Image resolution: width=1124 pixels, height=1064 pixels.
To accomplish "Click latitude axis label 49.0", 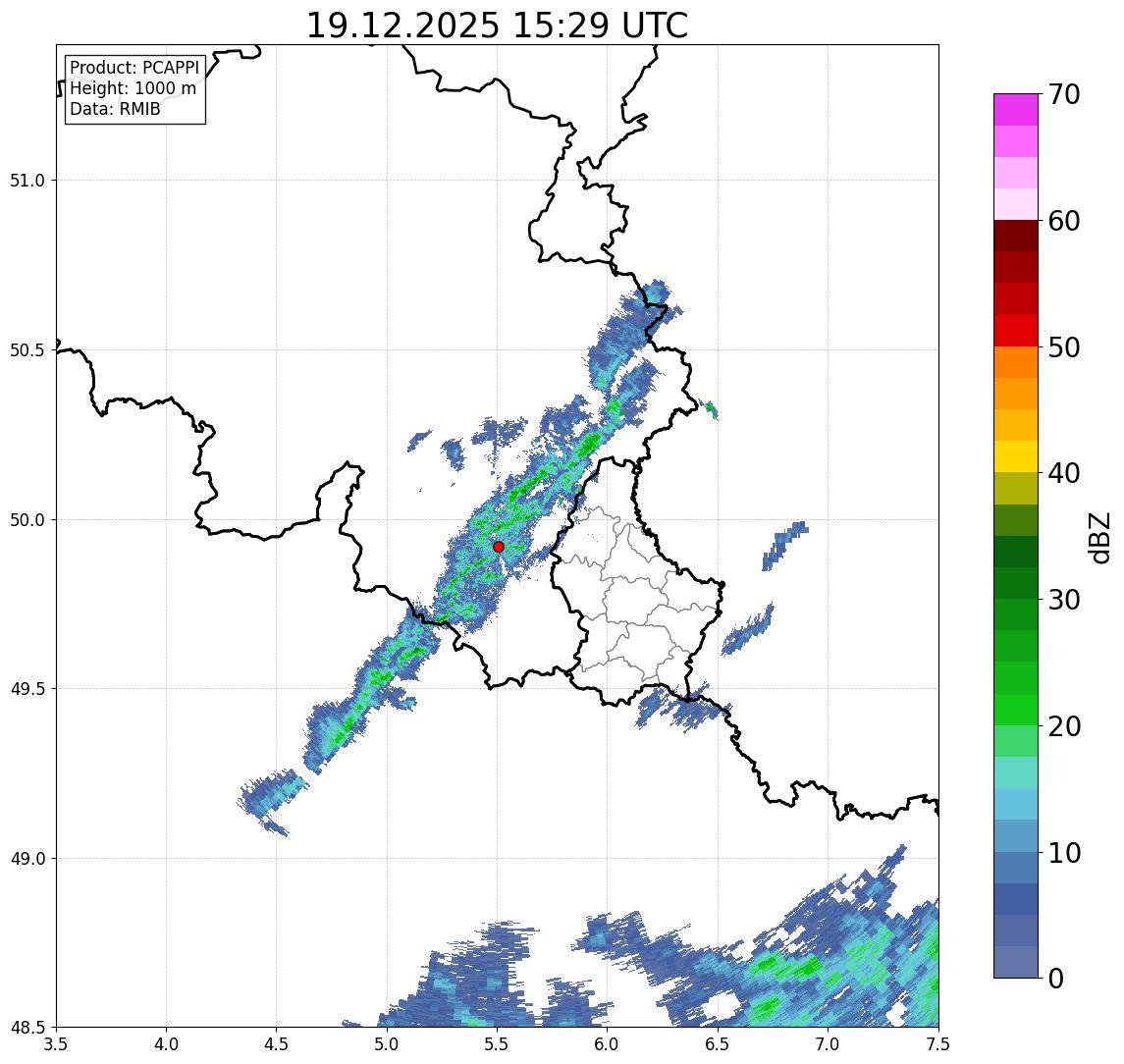I will tap(27, 858).
